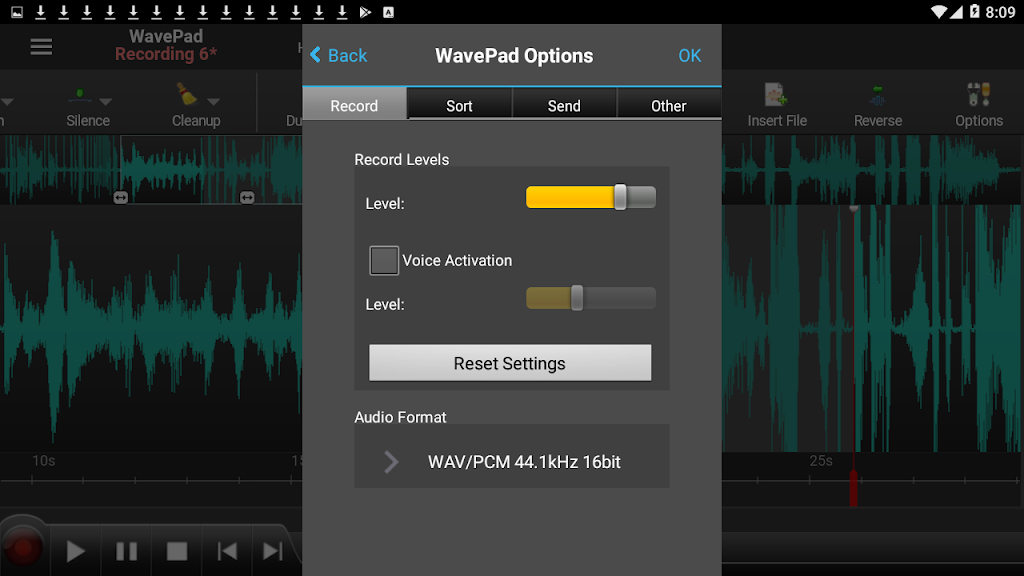Go back using the Back button
1024x576 pixels.
[338, 56]
